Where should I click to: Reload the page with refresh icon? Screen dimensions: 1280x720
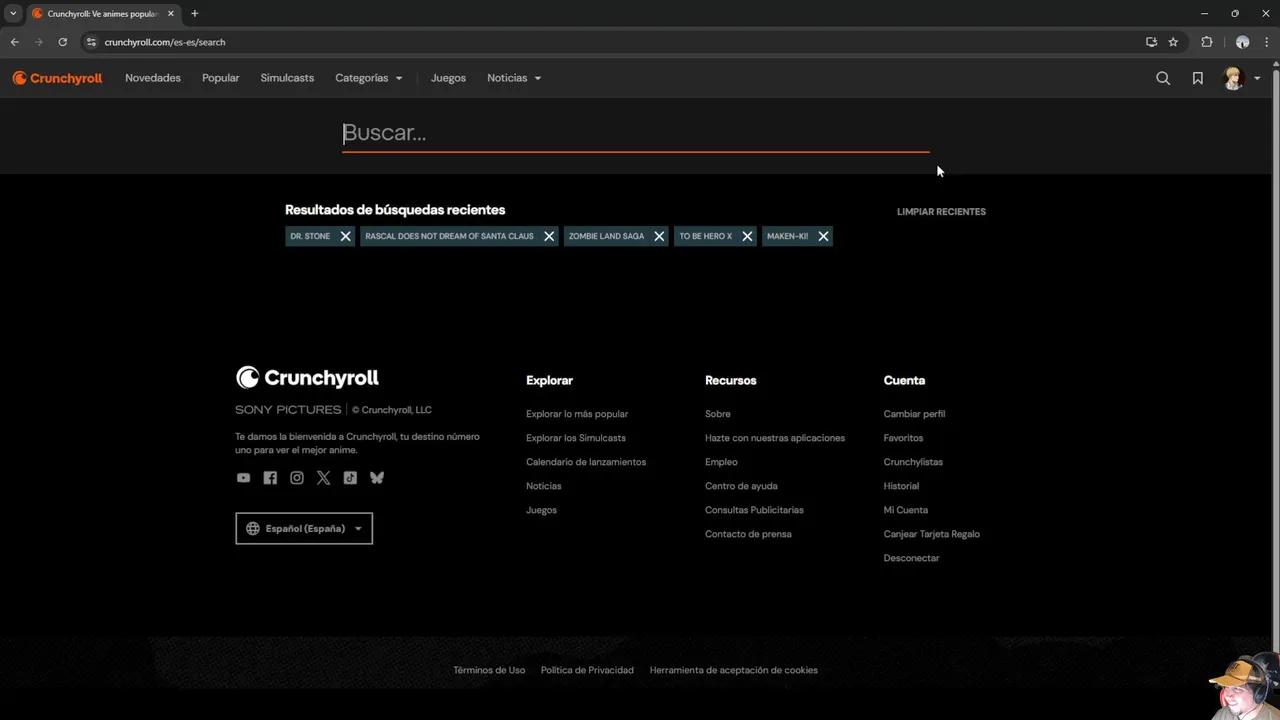[x=62, y=42]
